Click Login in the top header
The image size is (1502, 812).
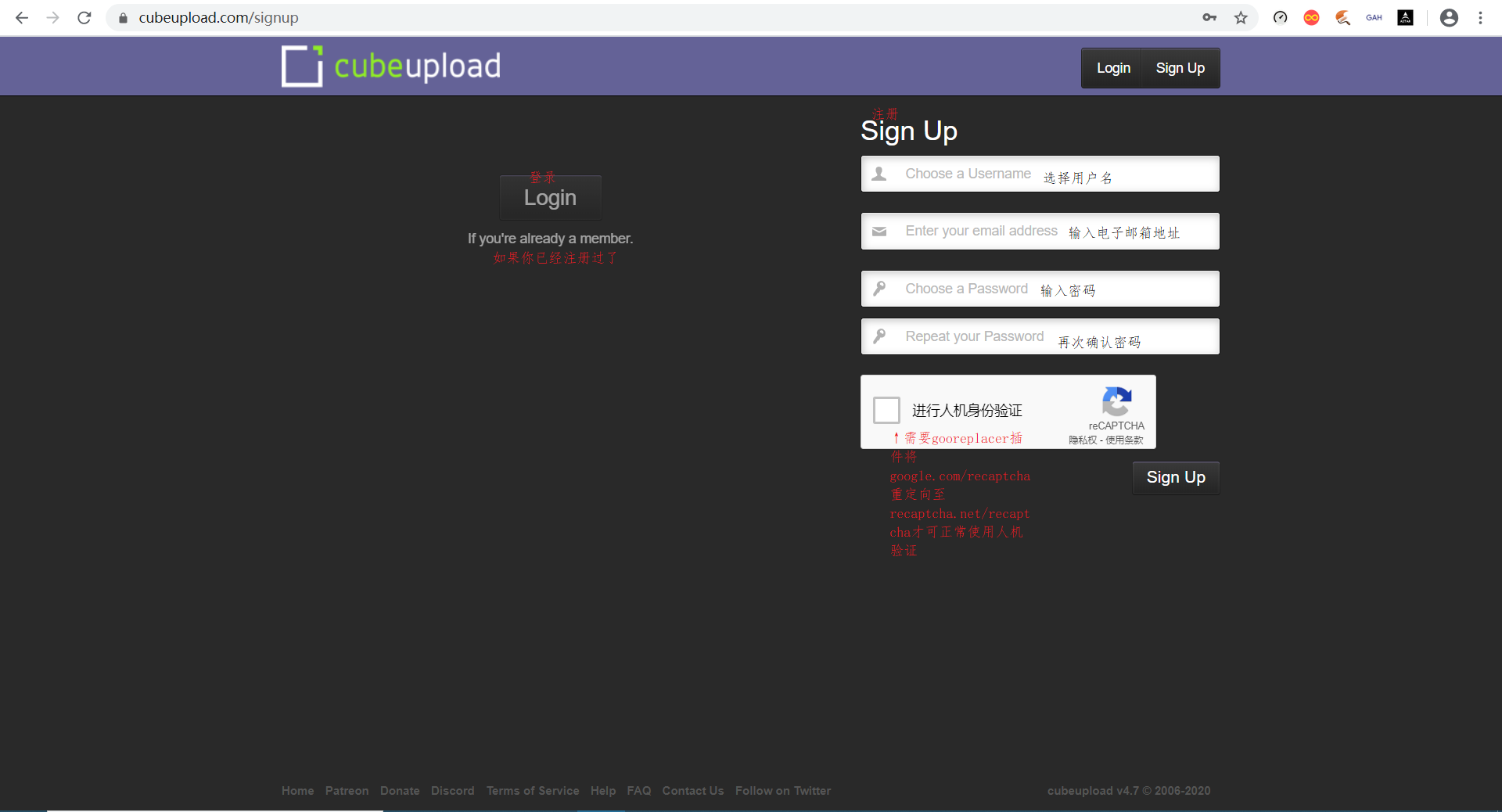[1112, 68]
